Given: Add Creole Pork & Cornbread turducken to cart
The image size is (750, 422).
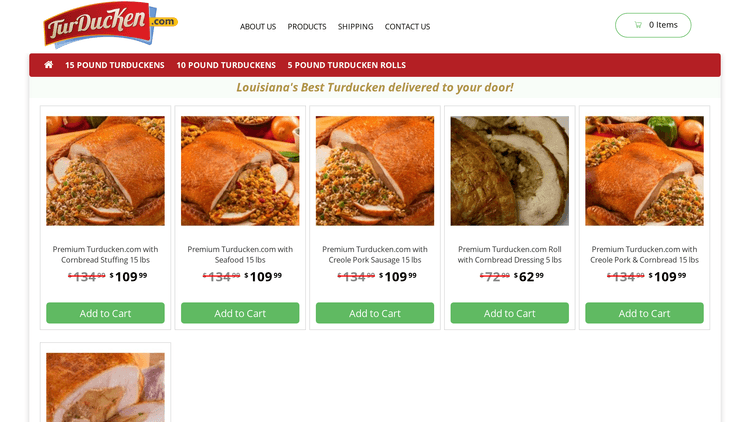Looking at the screenshot, I should [644, 313].
